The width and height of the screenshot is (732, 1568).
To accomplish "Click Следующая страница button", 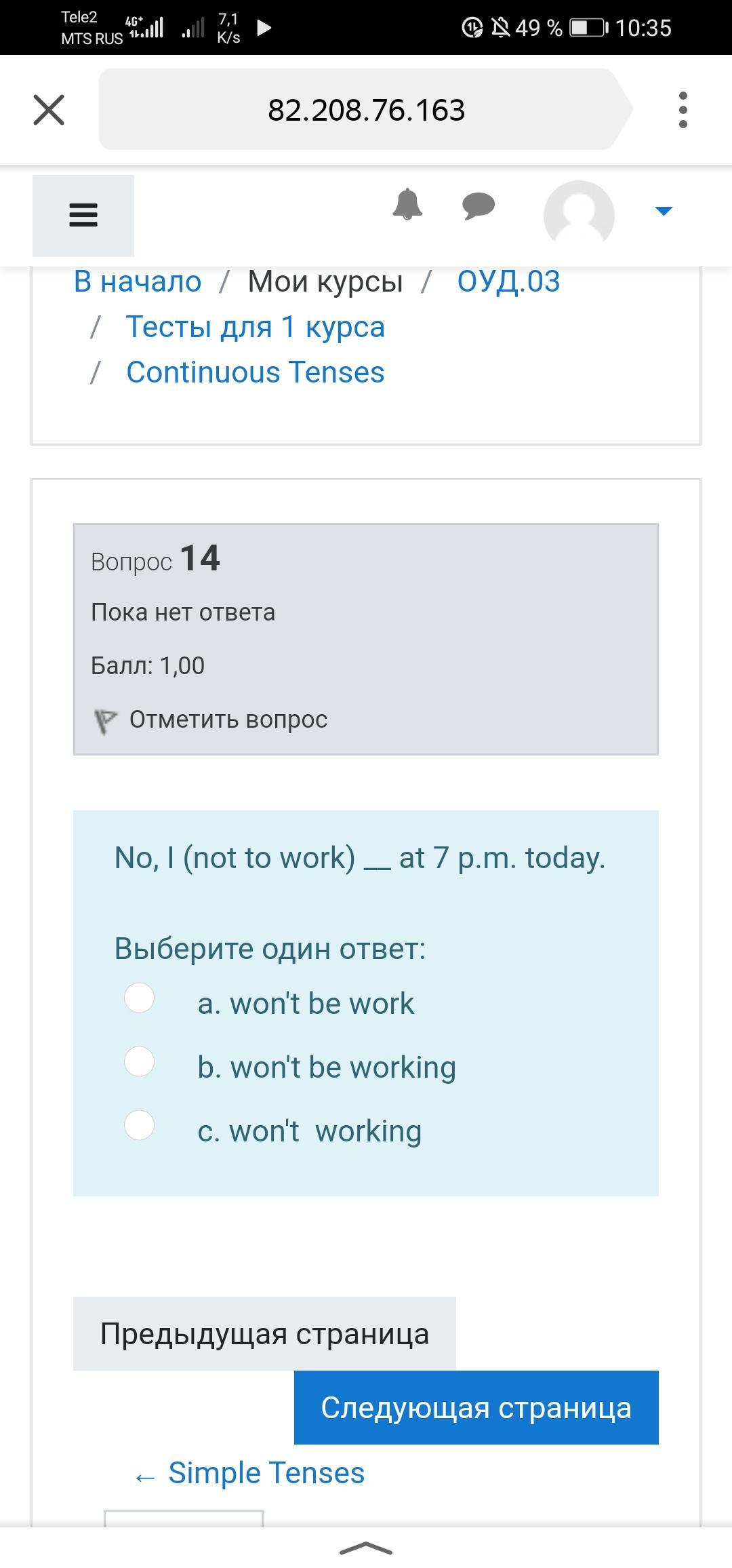I will (x=476, y=1408).
